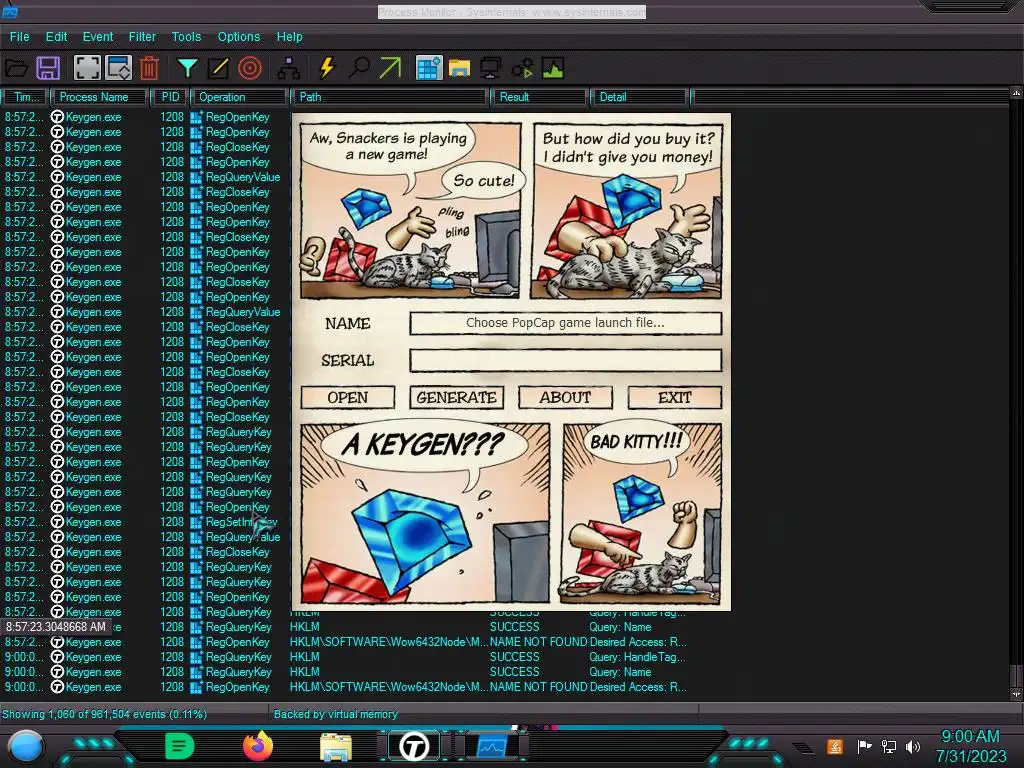Toggle Show Profiling Events icon
Screen dimensions: 1024x768
[553, 68]
